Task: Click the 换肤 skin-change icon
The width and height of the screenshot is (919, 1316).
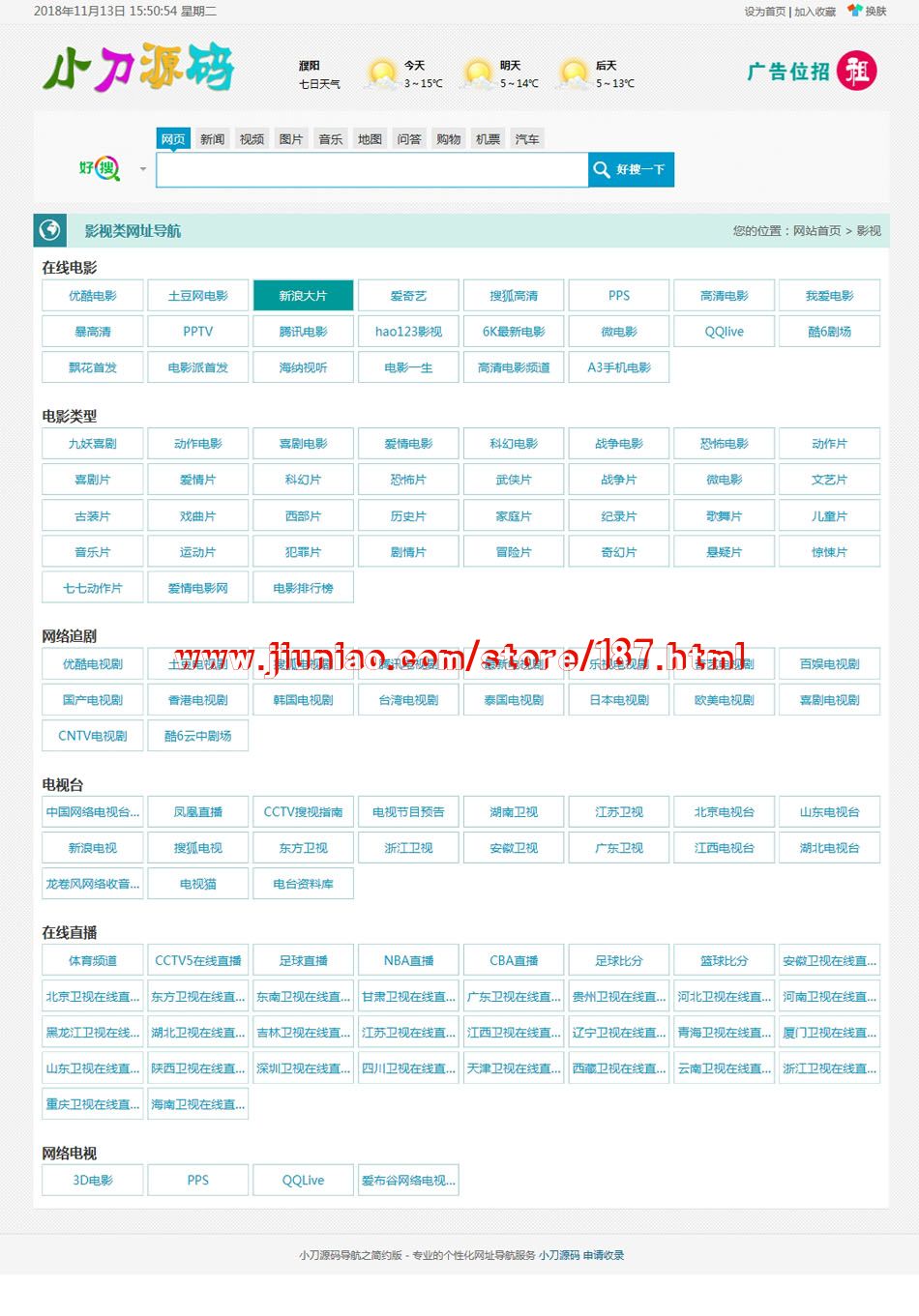Action: click(x=855, y=11)
